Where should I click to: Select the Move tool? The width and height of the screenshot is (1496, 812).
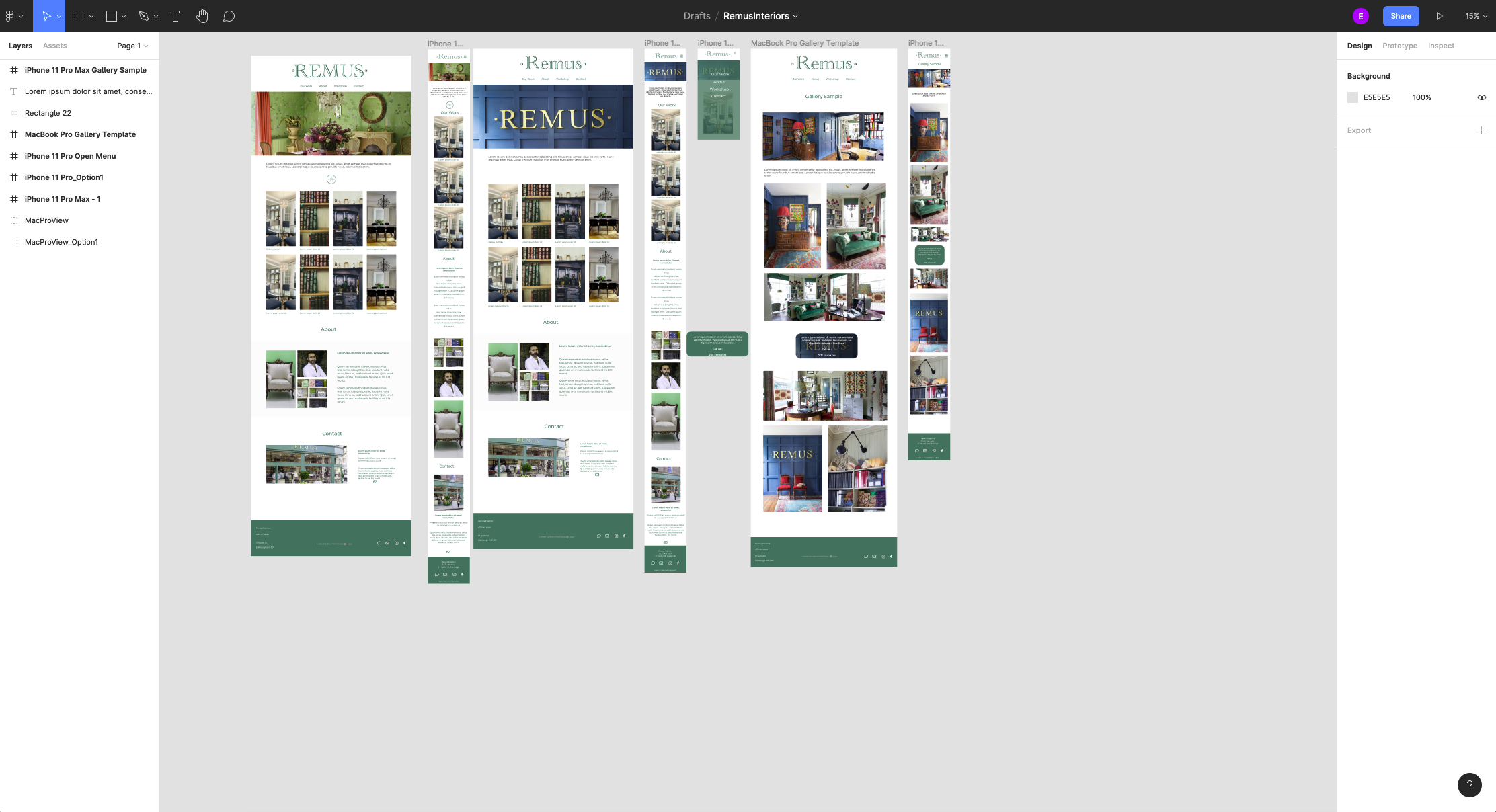[x=46, y=16]
